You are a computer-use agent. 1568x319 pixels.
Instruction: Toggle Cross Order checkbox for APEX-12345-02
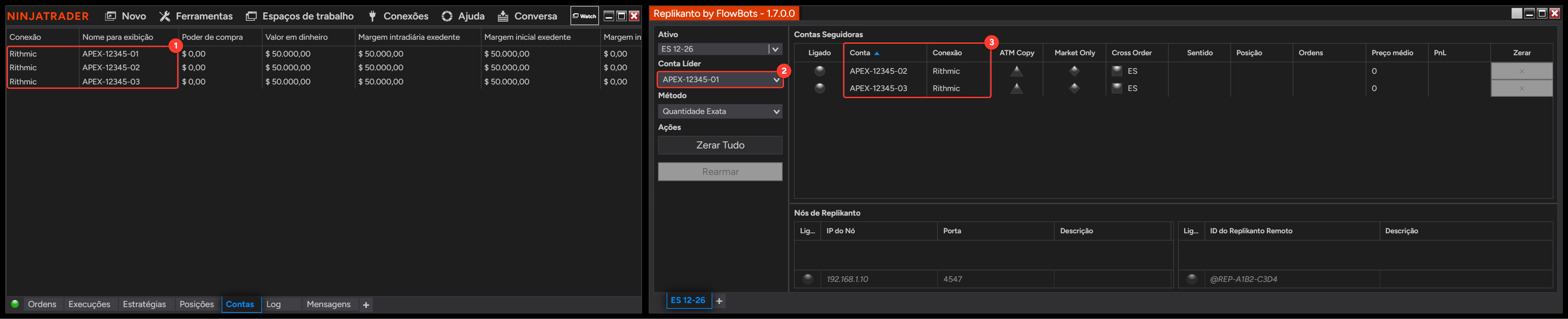pos(1117,71)
